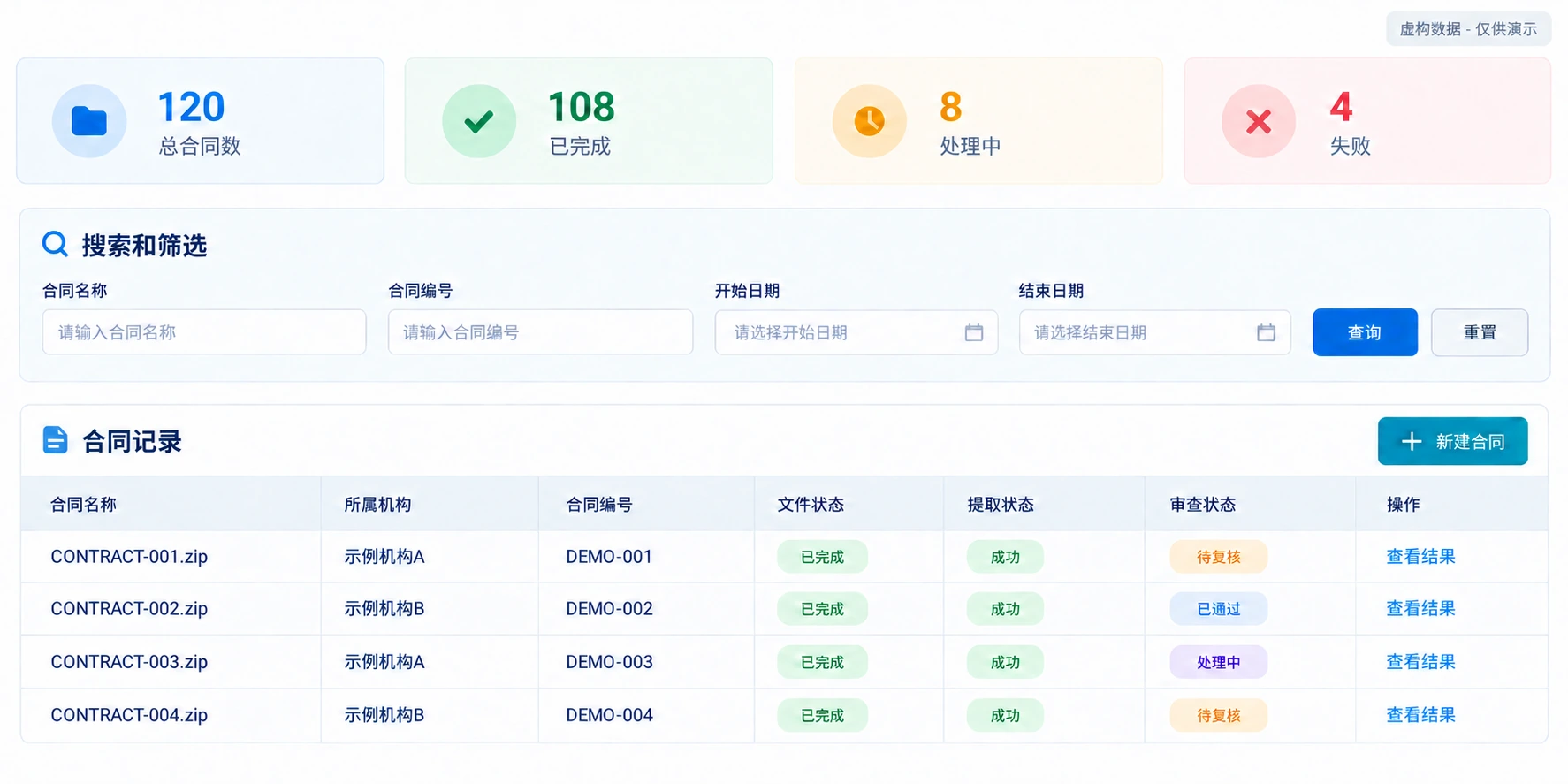
Task: Focus the 请输入合同编号 input field
Action: click(x=540, y=332)
